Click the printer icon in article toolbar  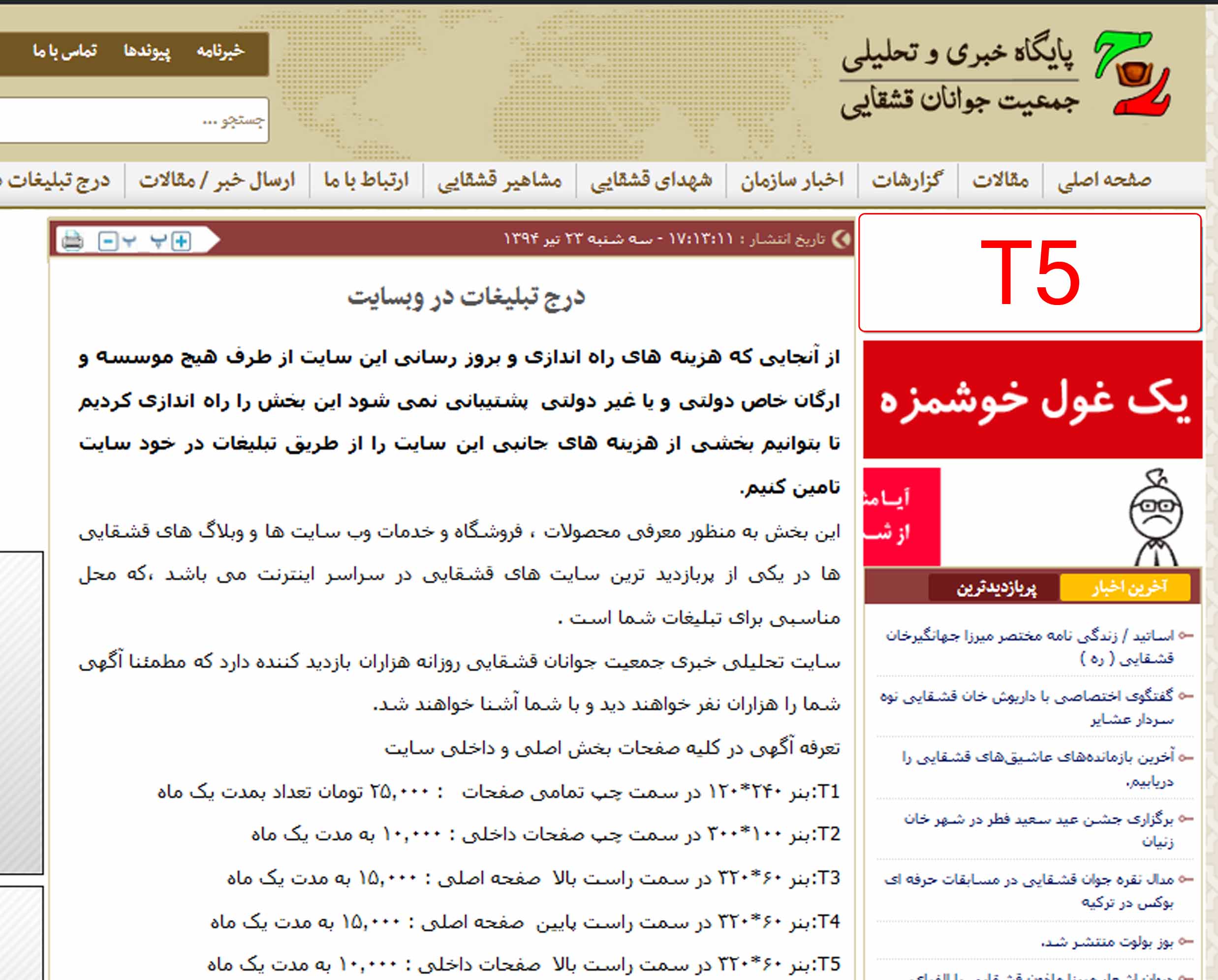pos(72,241)
